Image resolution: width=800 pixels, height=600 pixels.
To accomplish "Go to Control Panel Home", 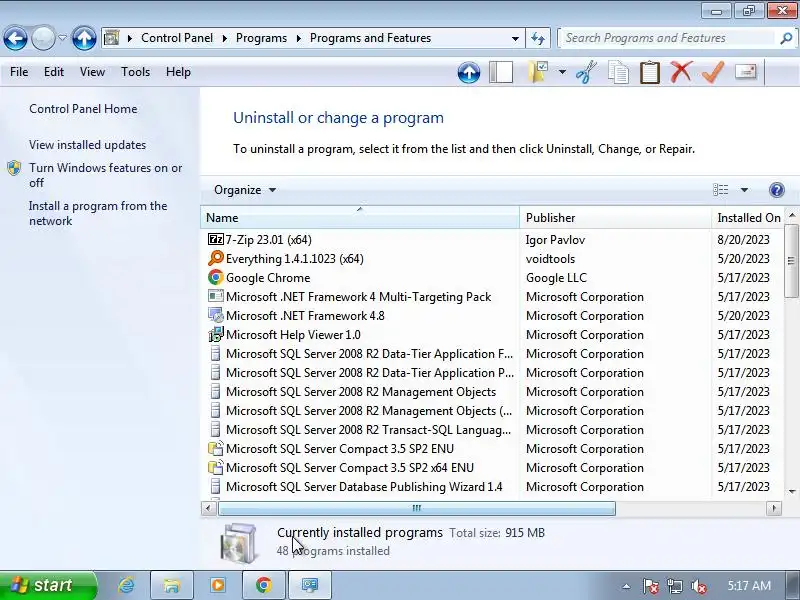I will point(83,109).
